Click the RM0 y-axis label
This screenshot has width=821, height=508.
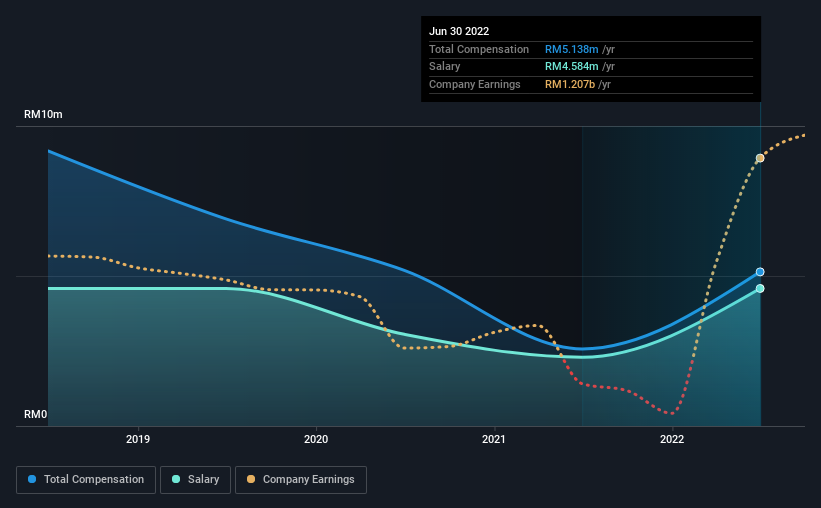coord(35,414)
